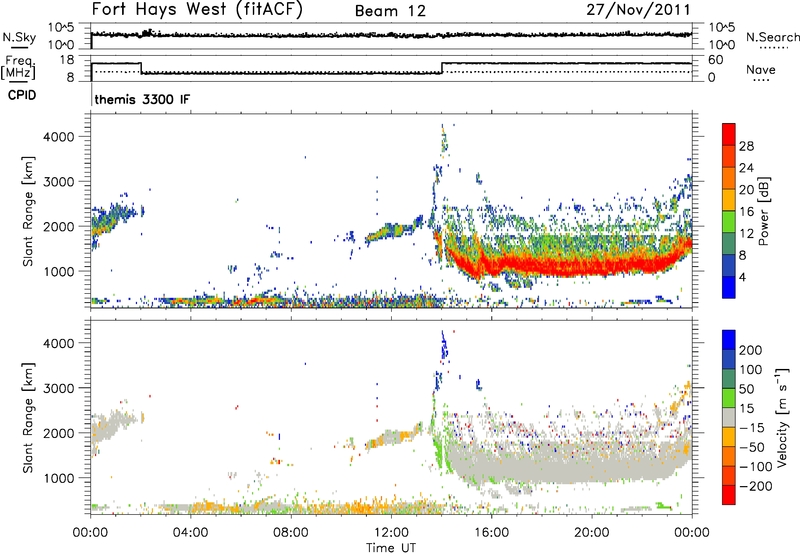Click the noise trace in the N.Sky panel

point(391,35)
